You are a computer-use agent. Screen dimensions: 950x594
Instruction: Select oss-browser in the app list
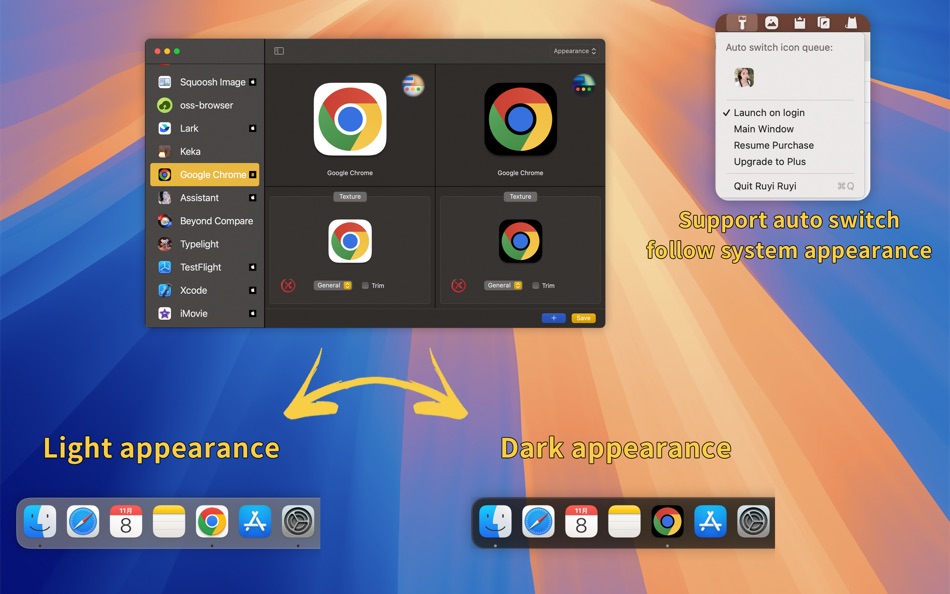coord(204,105)
